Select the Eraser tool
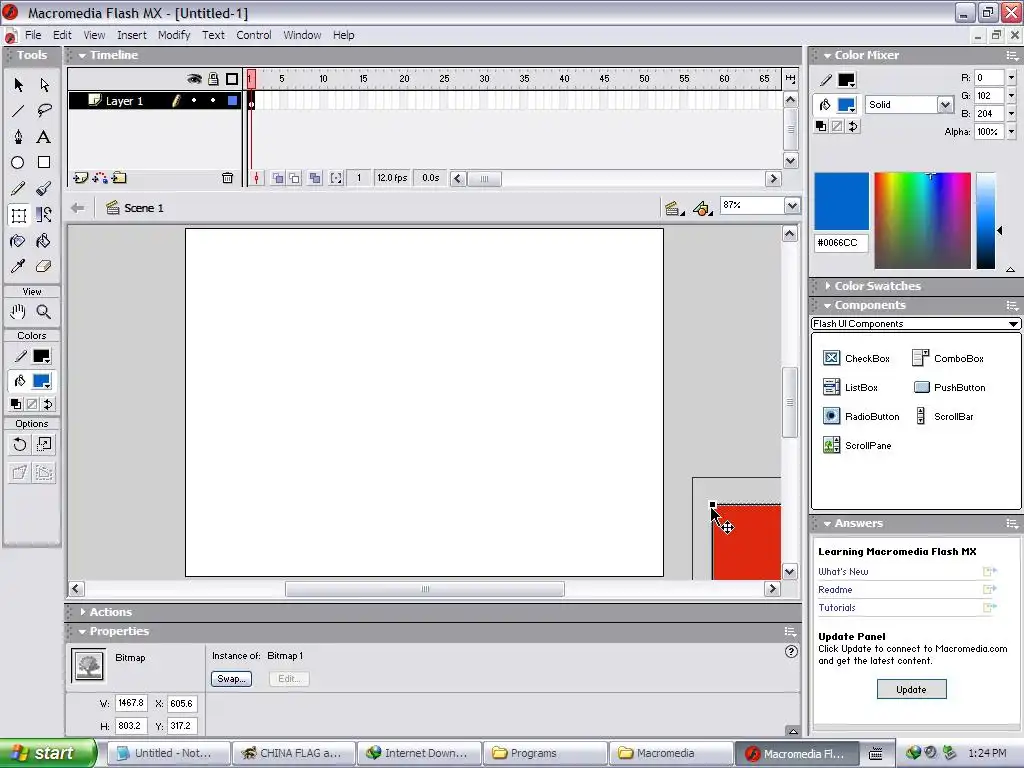1024x768 pixels. pos(44,266)
